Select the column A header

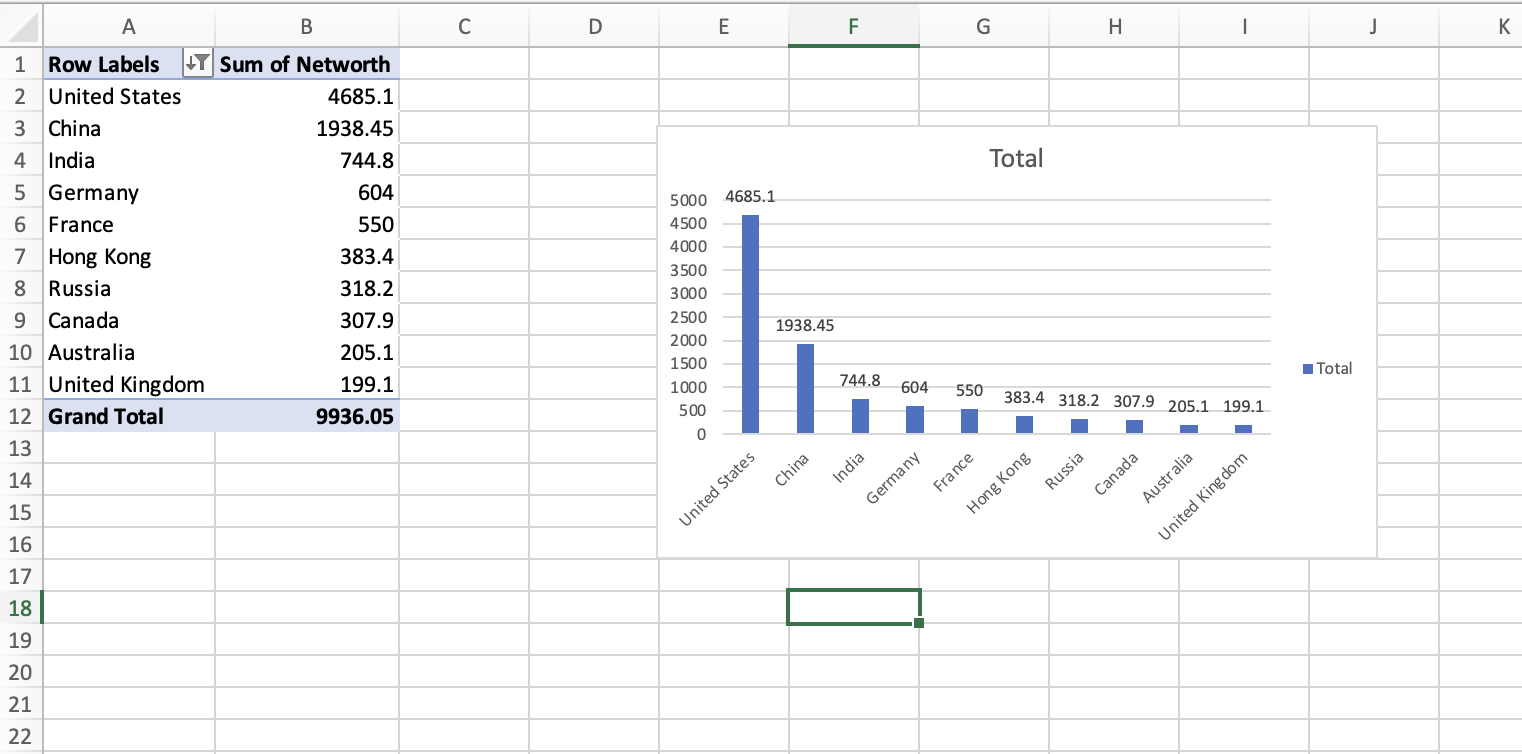[x=128, y=28]
